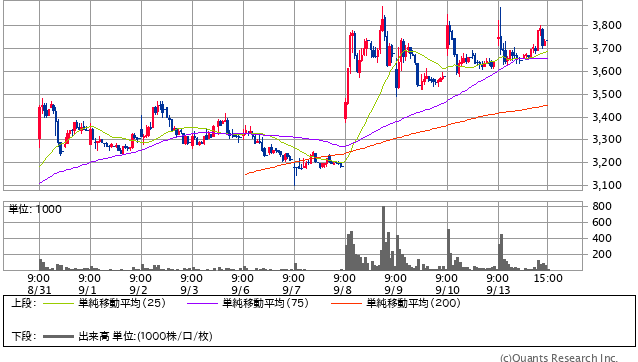Click the 3,300 price axis label

pos(607,139)
